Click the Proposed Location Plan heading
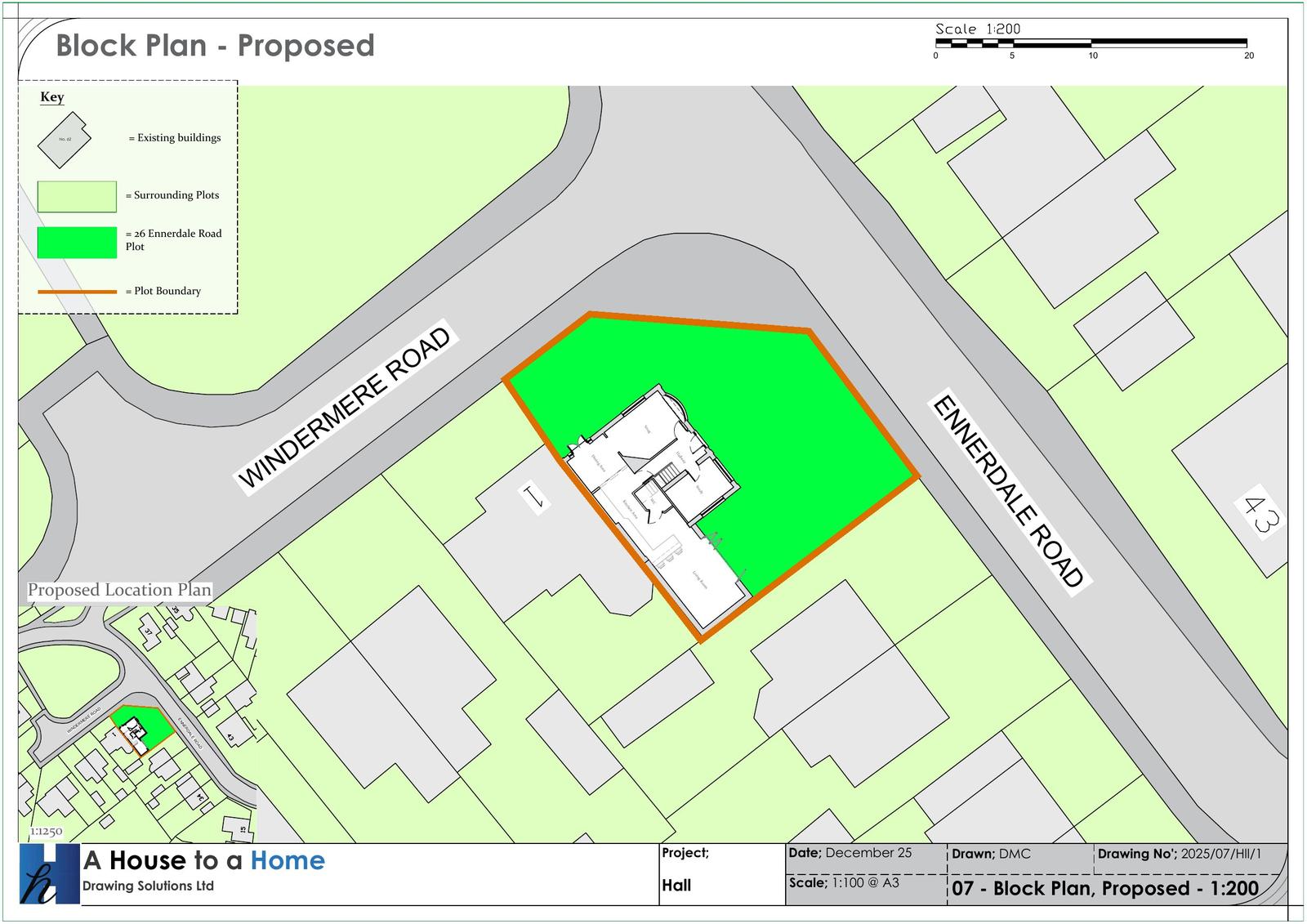Viewport: 1307px width, 924px height. (119, 590)
